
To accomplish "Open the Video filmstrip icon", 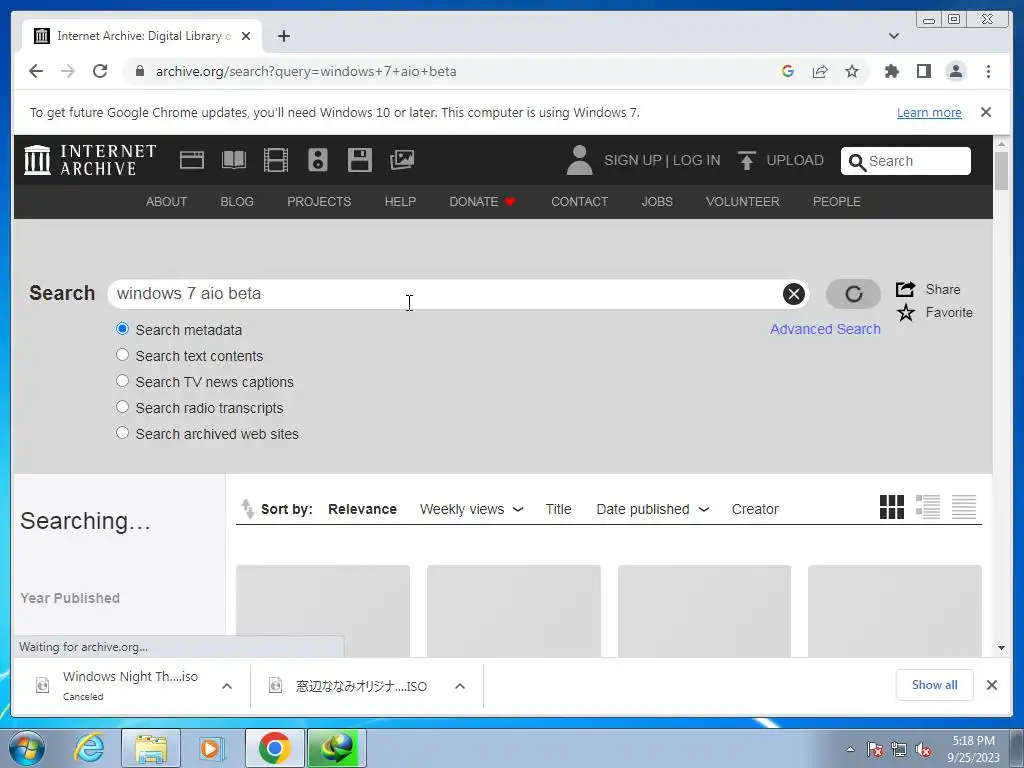I will [x=276, y=160].
